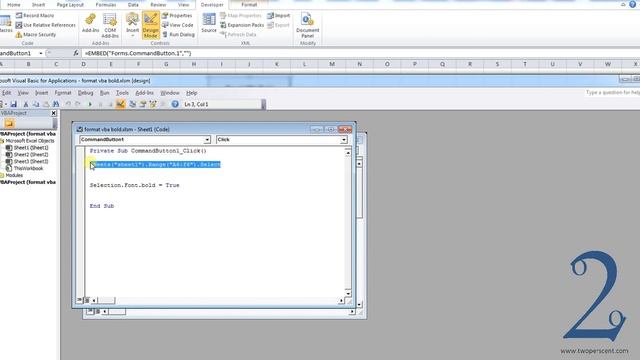Screen dimensions: 640x360
Task: Select Sheet1 (Sheet1) in project tree
Action: [27, 148]
